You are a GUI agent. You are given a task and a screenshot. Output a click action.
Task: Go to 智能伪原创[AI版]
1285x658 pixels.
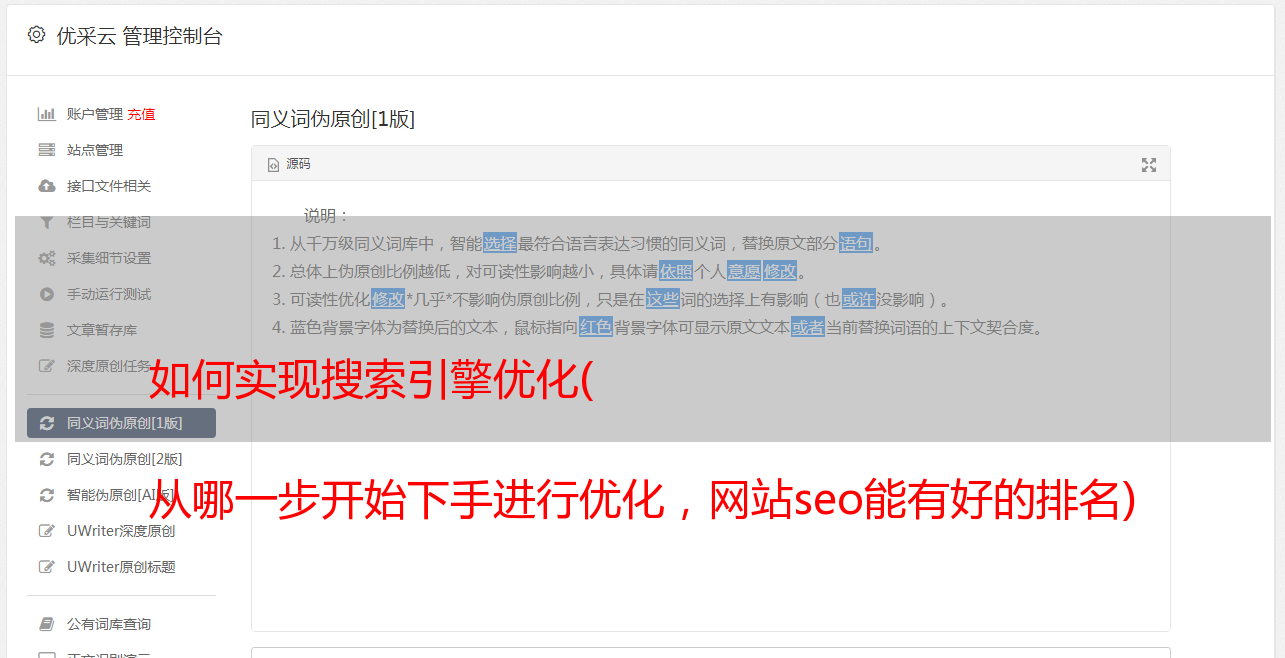[x=121, y=495]
